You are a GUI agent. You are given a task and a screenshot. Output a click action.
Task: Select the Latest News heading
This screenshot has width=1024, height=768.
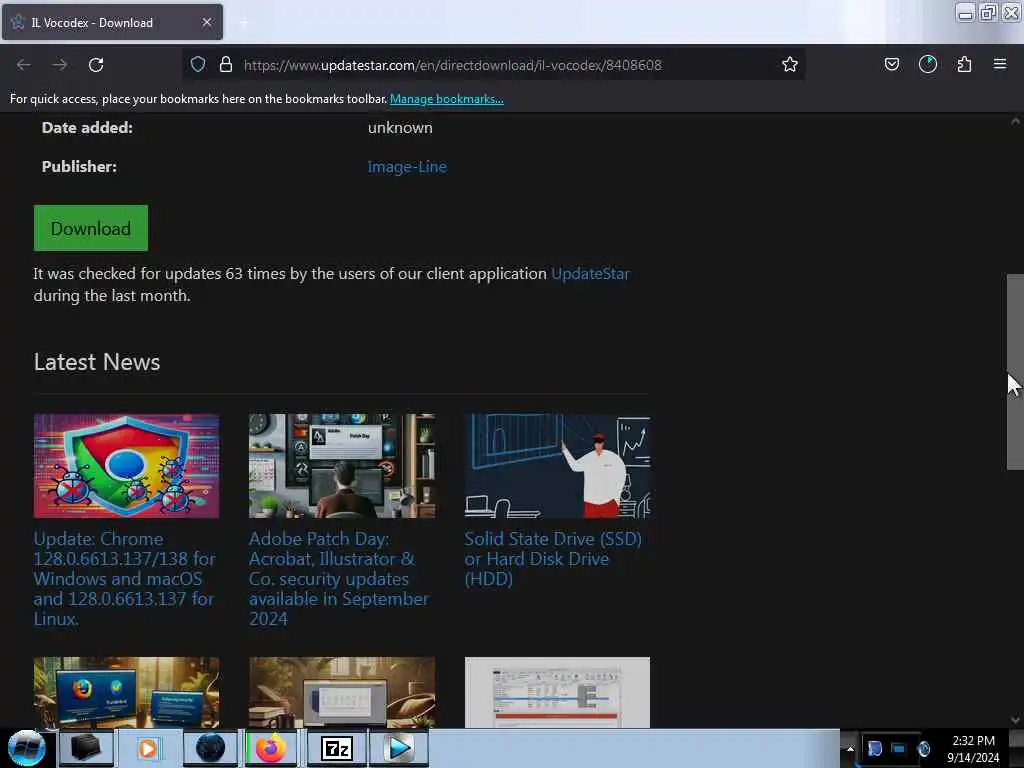click(97, 362)
